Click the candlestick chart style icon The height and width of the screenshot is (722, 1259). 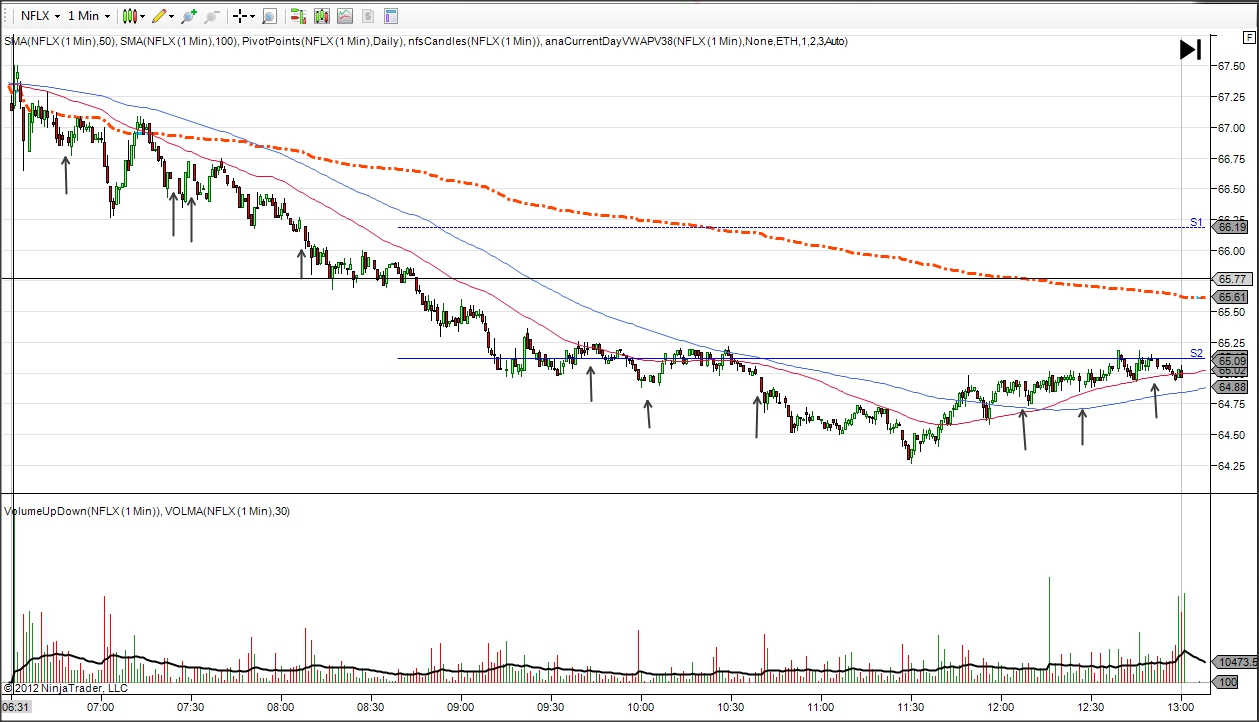(130, 16)
